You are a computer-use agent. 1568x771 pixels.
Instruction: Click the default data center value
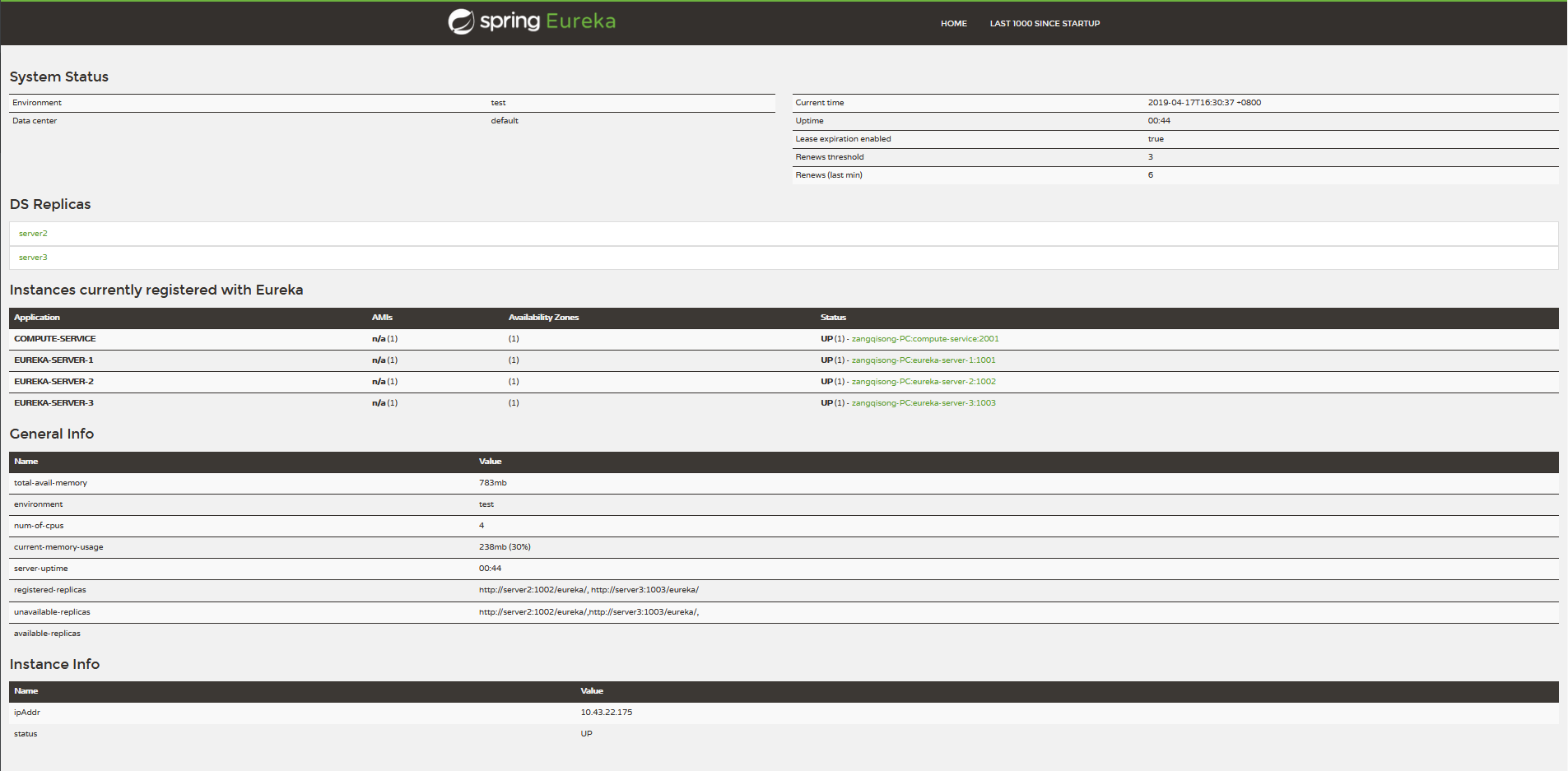(505, 121)
